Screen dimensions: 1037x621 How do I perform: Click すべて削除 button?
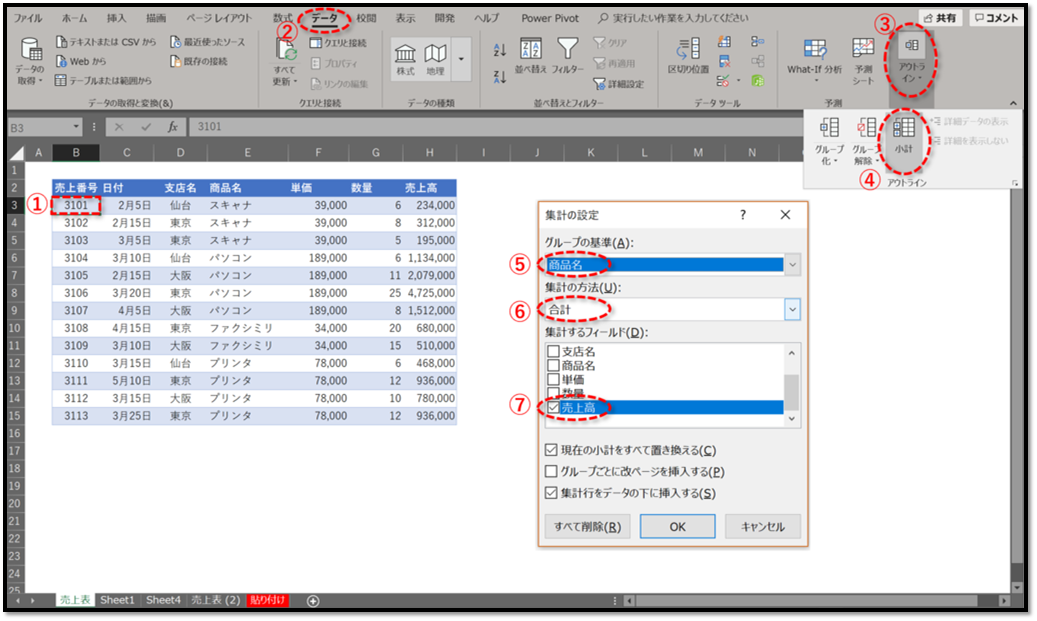coord(587,527)
